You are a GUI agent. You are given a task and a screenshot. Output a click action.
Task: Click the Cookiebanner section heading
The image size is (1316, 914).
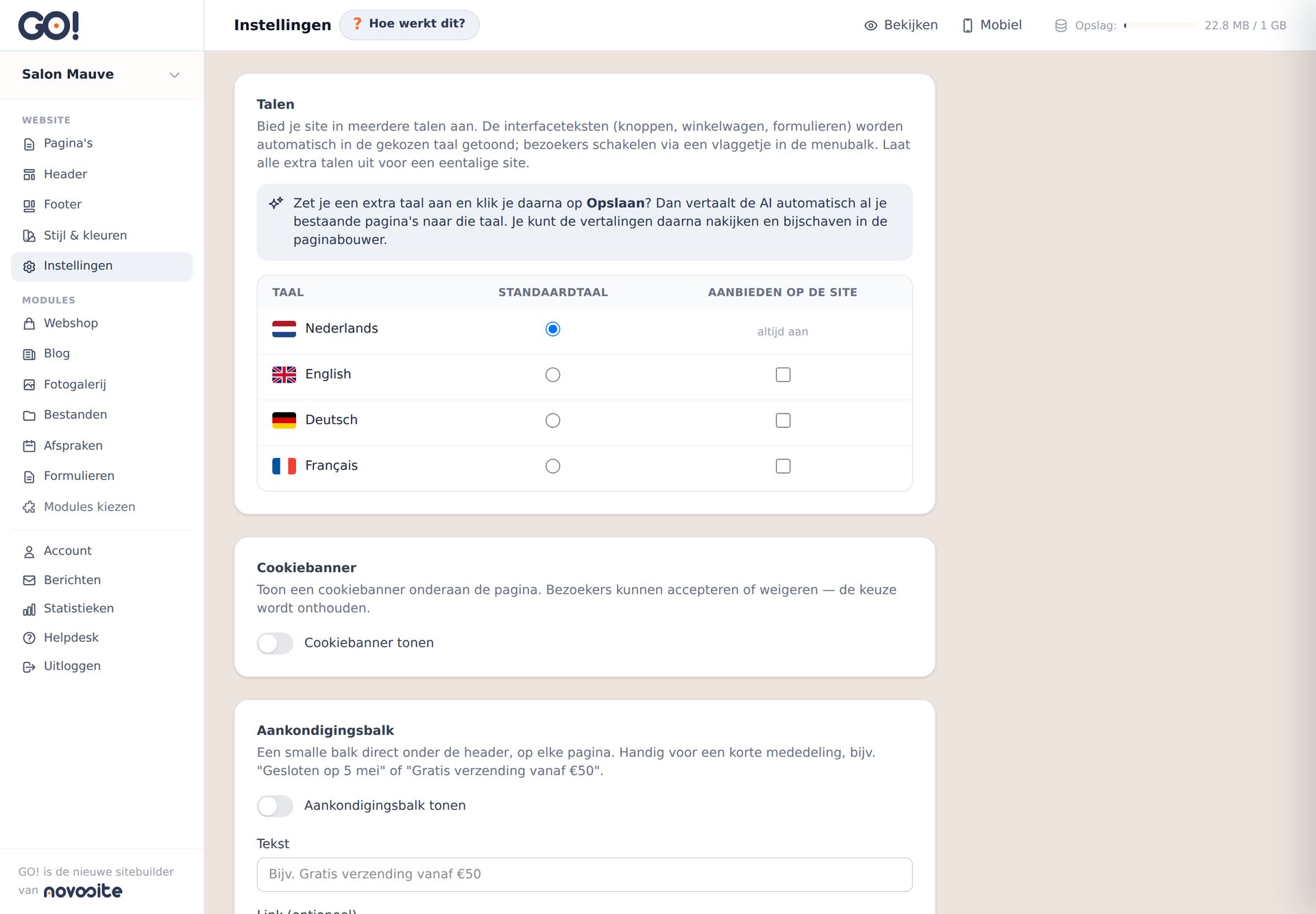click(x=306, y=568)
